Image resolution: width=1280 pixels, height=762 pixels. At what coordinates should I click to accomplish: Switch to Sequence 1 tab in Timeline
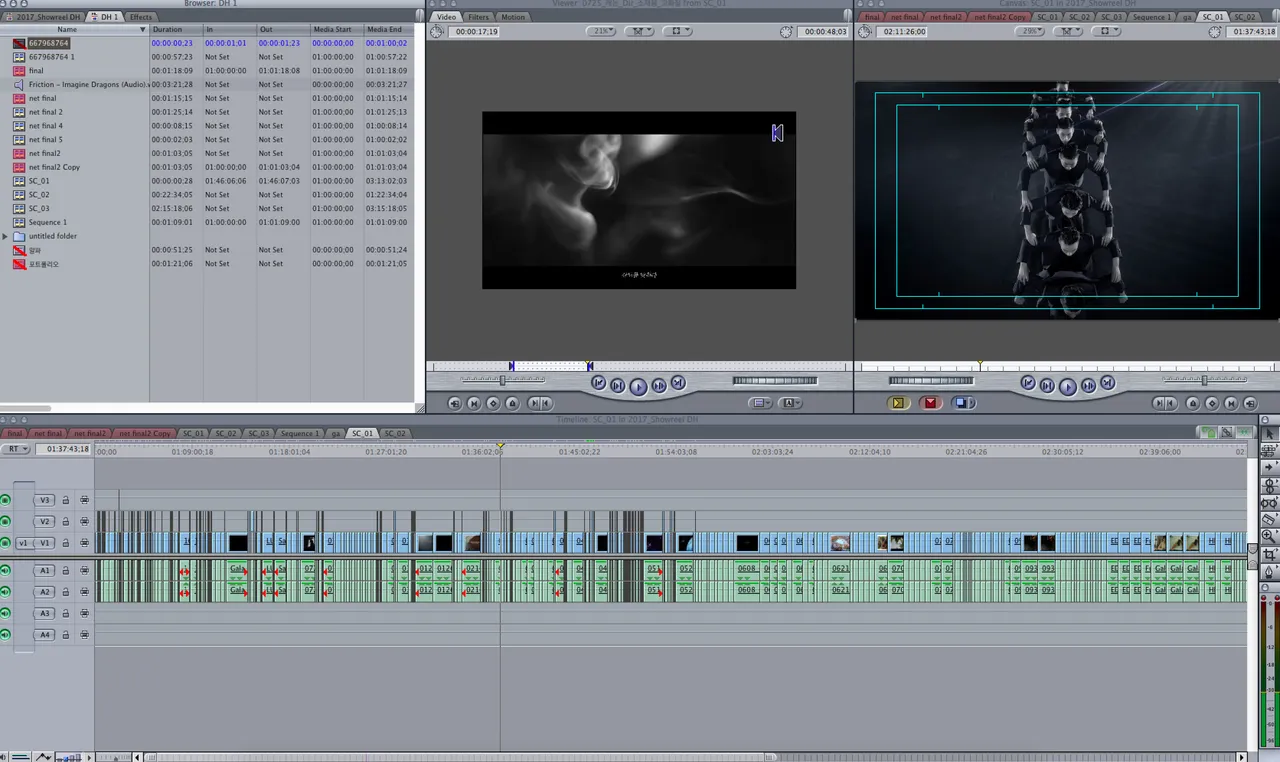click(x=299, y=433)
